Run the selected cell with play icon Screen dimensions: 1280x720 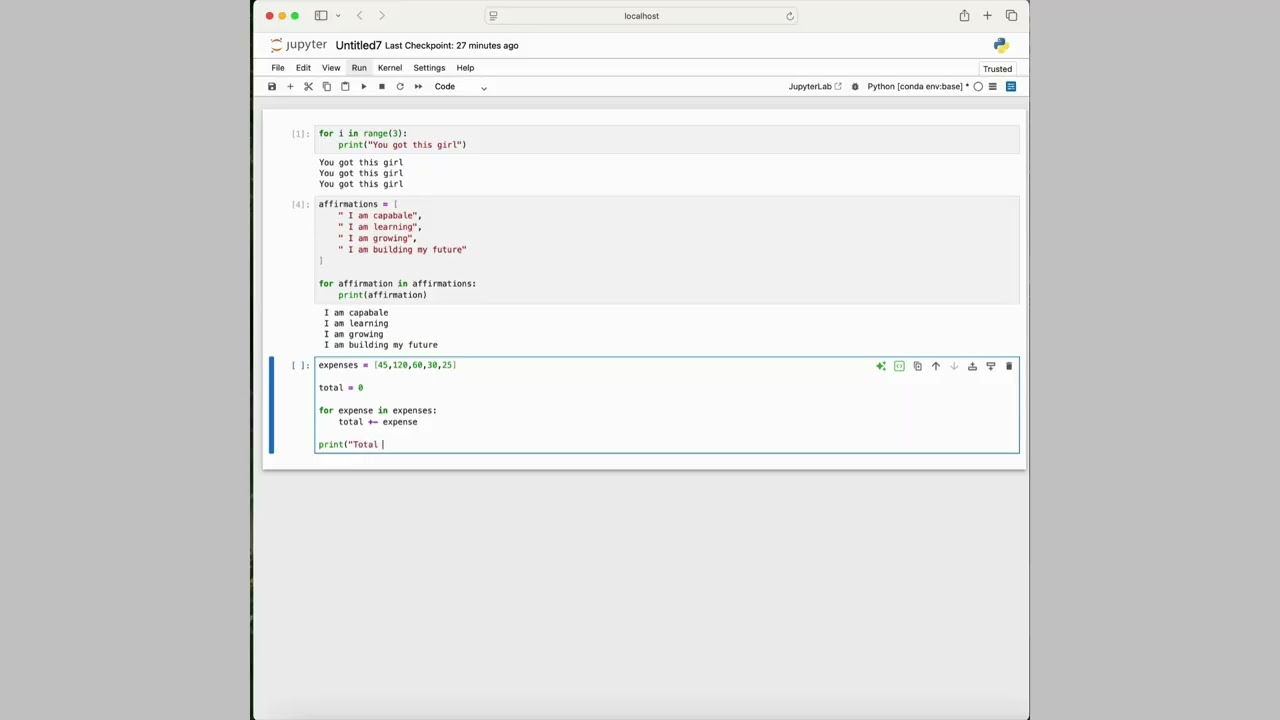[363, 87]
